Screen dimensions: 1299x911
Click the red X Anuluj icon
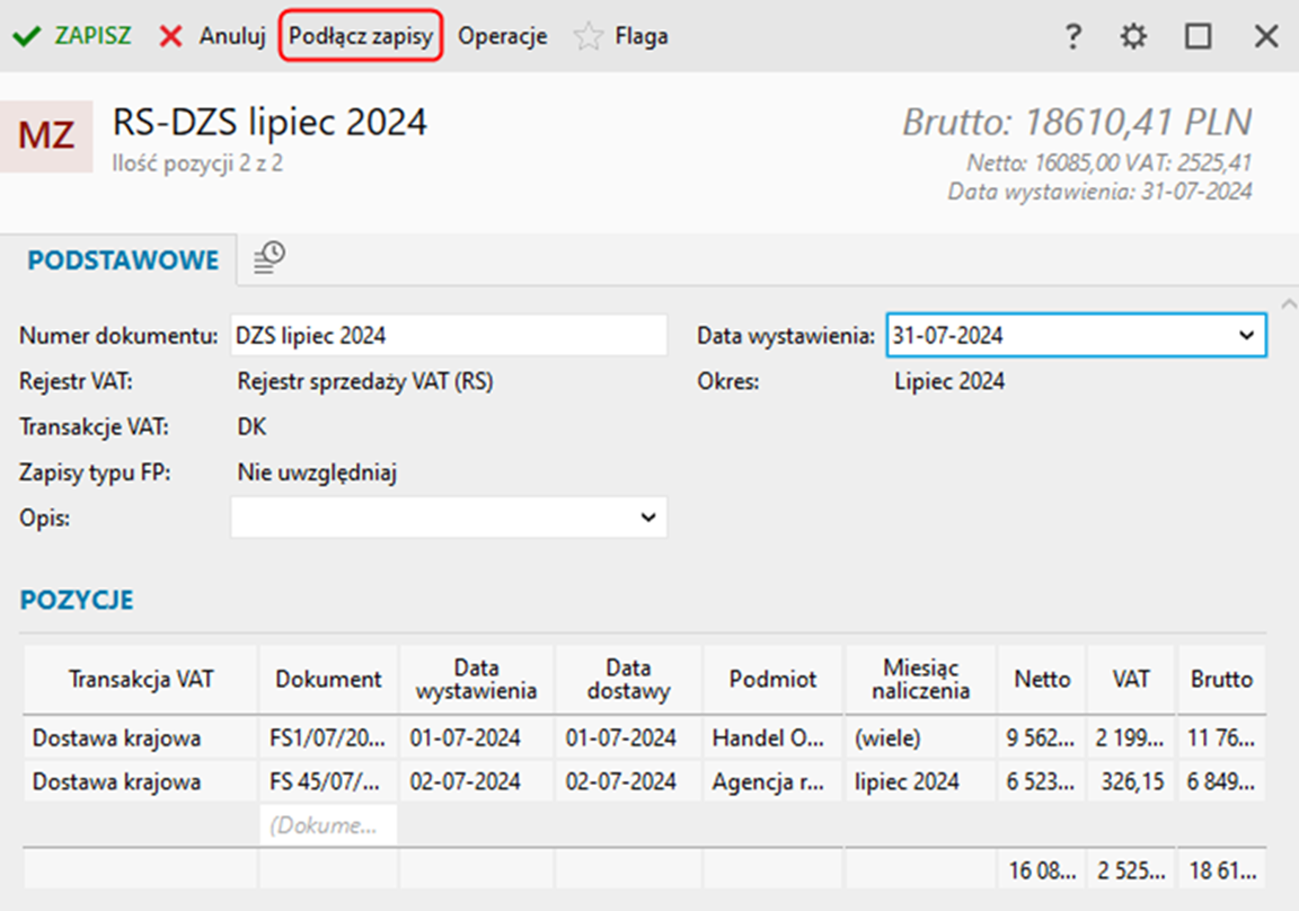[171, 37]
